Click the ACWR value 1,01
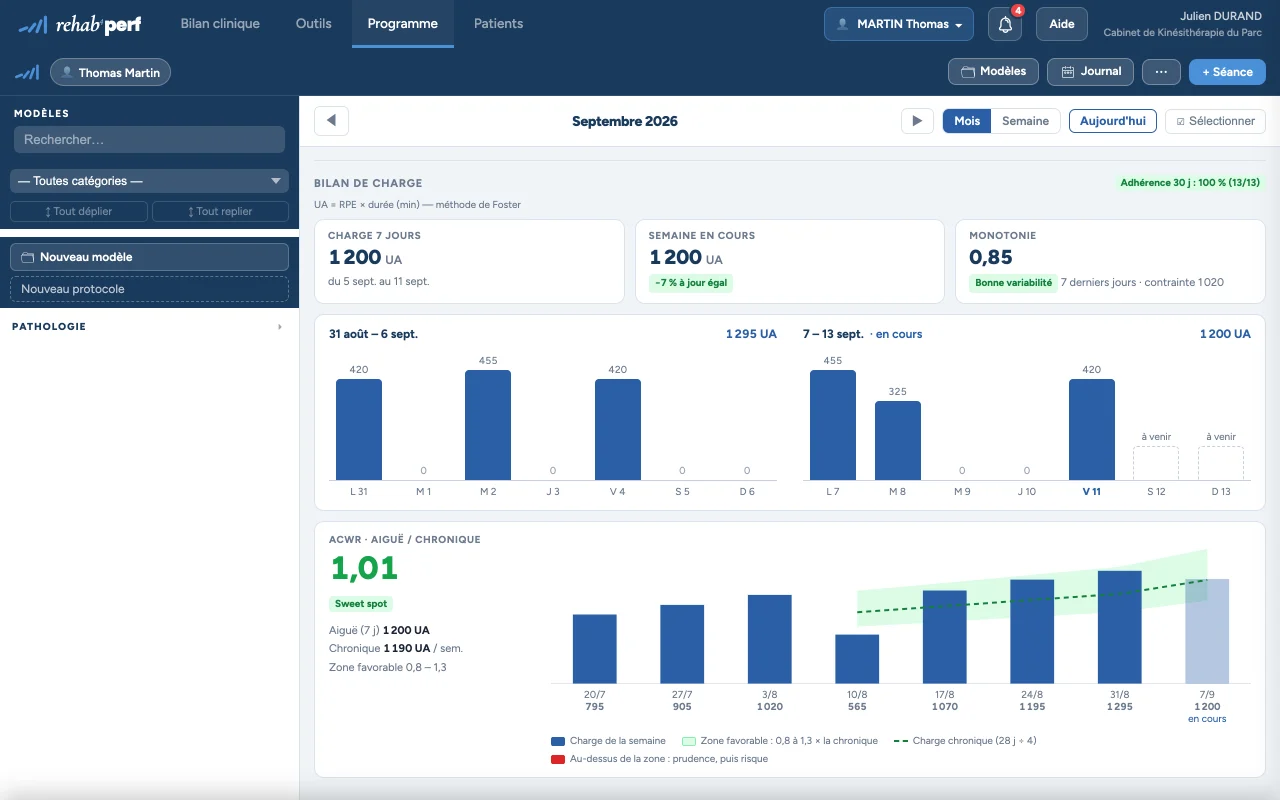The height and width of the screenshot is (800, 1280). pos(364,568)
